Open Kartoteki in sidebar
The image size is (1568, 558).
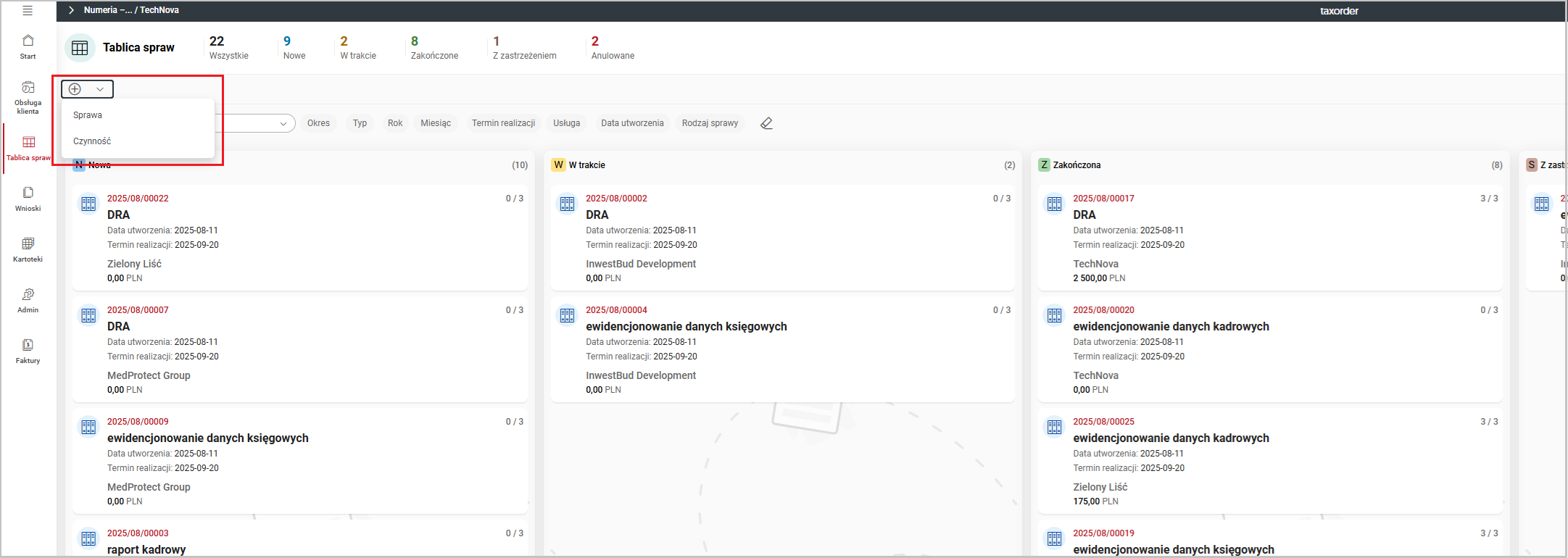(28, 249)
